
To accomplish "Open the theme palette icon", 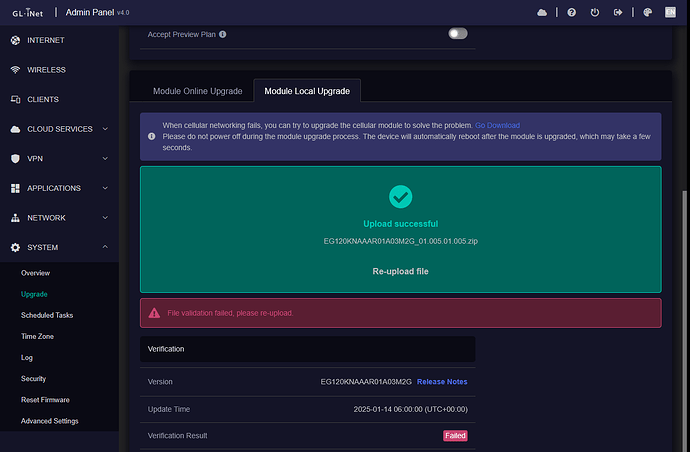I will tap(648, 13).
